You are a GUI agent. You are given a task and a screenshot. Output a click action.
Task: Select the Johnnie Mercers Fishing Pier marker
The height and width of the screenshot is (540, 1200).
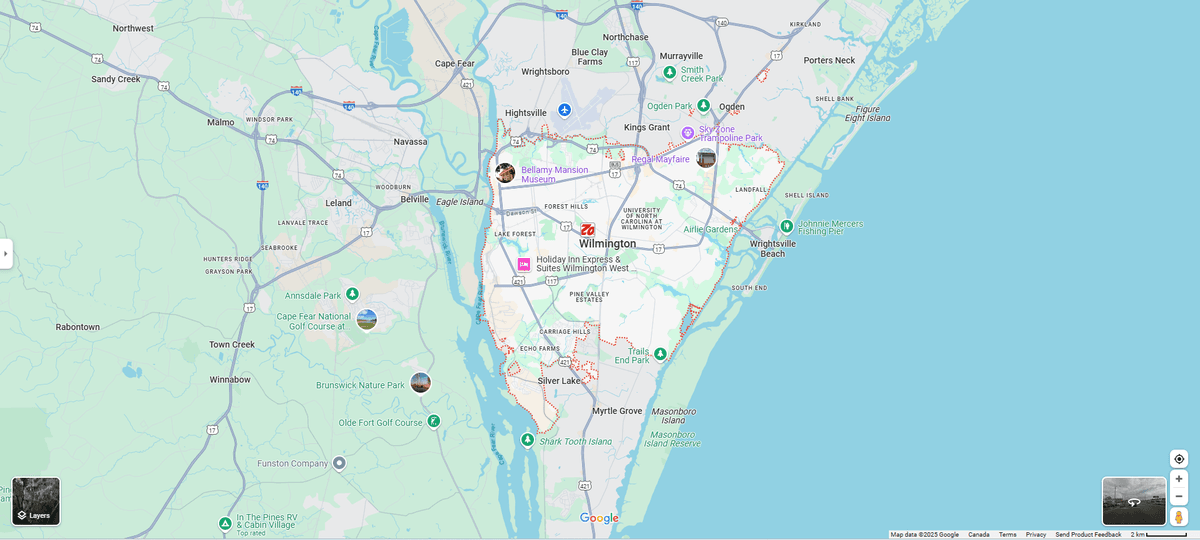787,226
